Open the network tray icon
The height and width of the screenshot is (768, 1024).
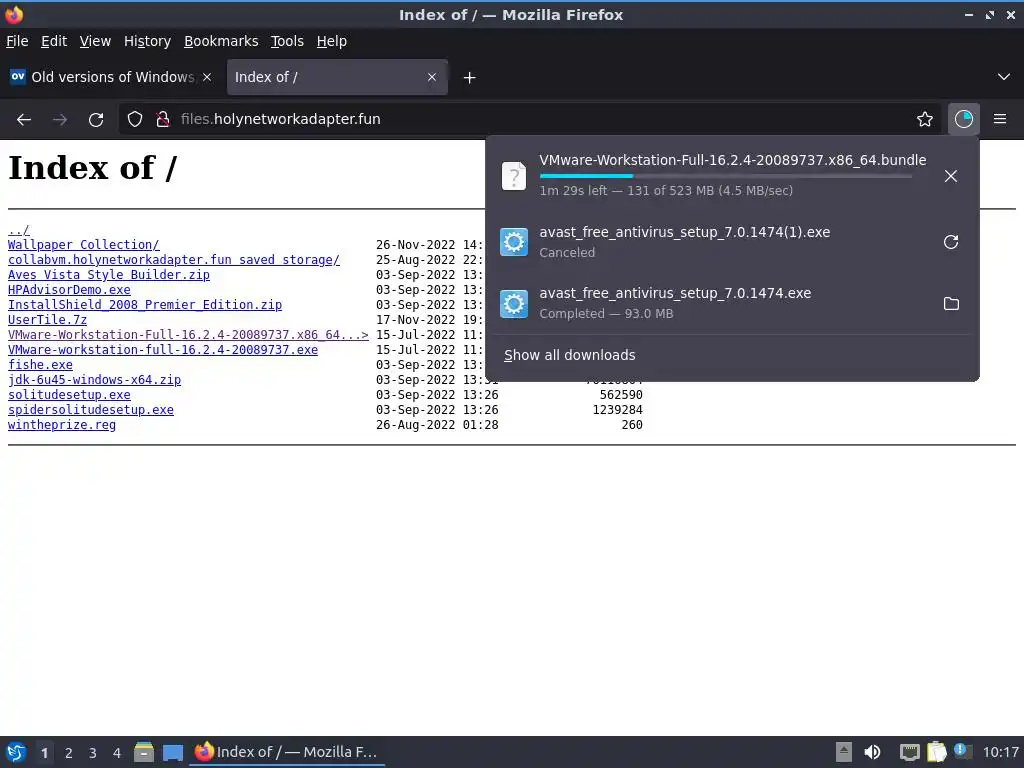pos(909,752)
